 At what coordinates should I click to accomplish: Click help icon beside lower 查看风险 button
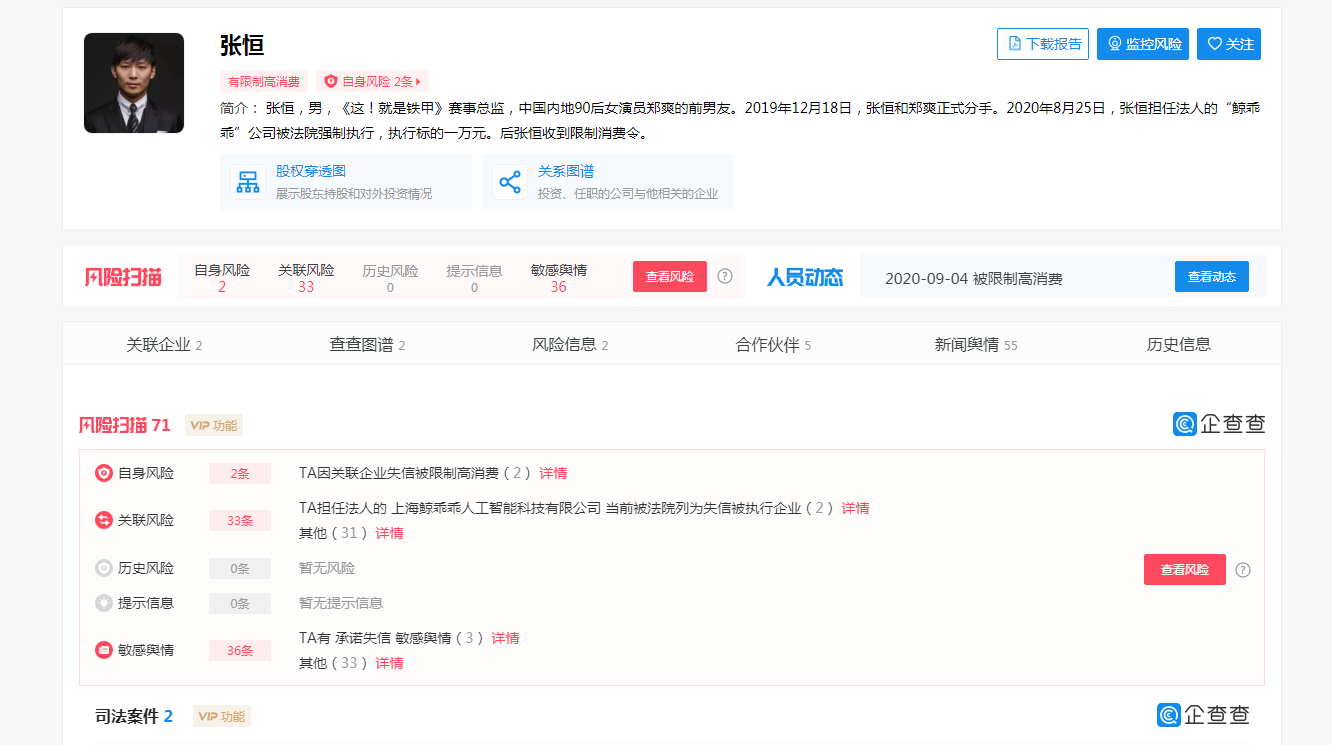tap(1243, 570)
